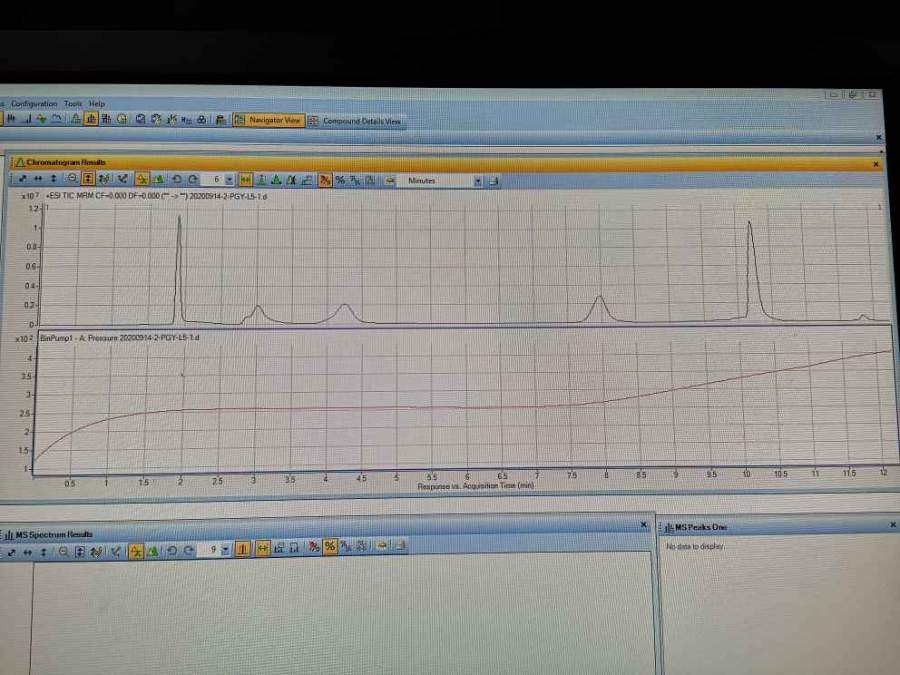Close the Chromatogram Results panel

coord(876,164)
